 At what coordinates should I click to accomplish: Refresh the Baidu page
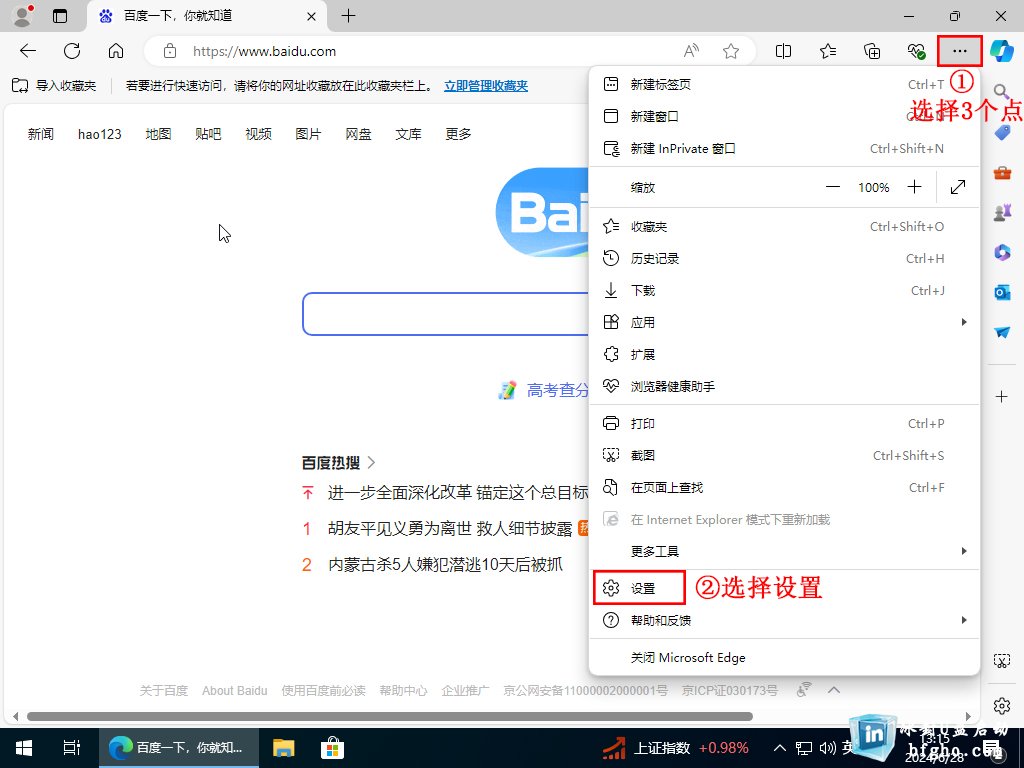[72, 51]
